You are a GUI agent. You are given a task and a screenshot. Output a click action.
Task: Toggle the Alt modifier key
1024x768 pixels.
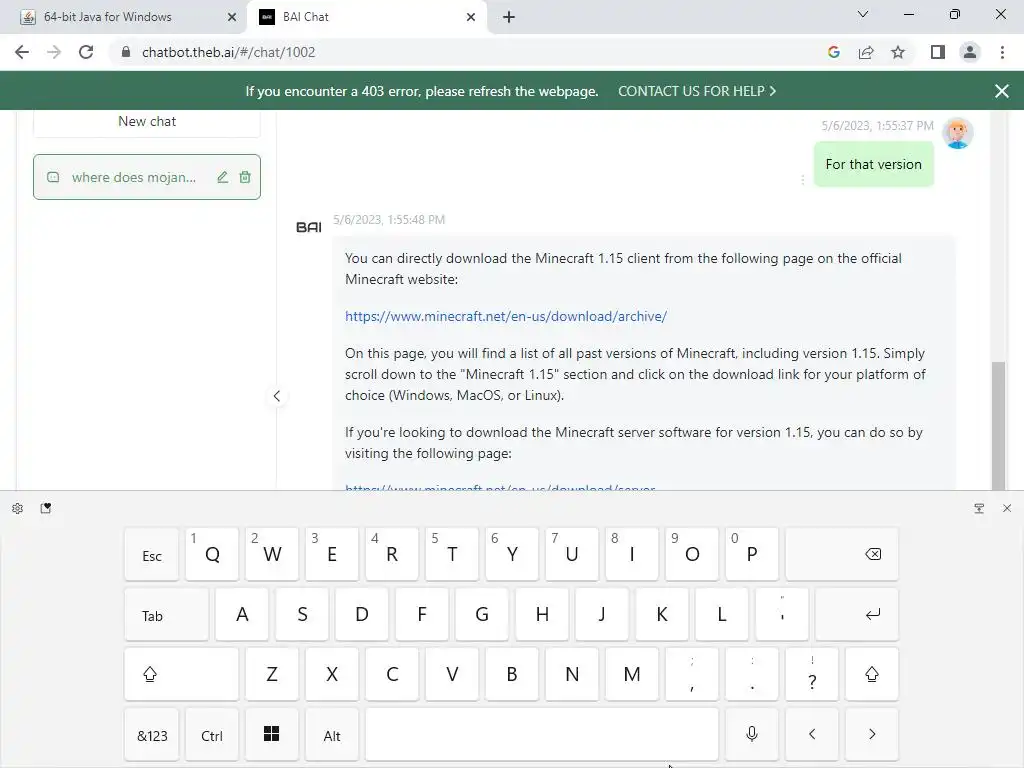click(332, 734)
